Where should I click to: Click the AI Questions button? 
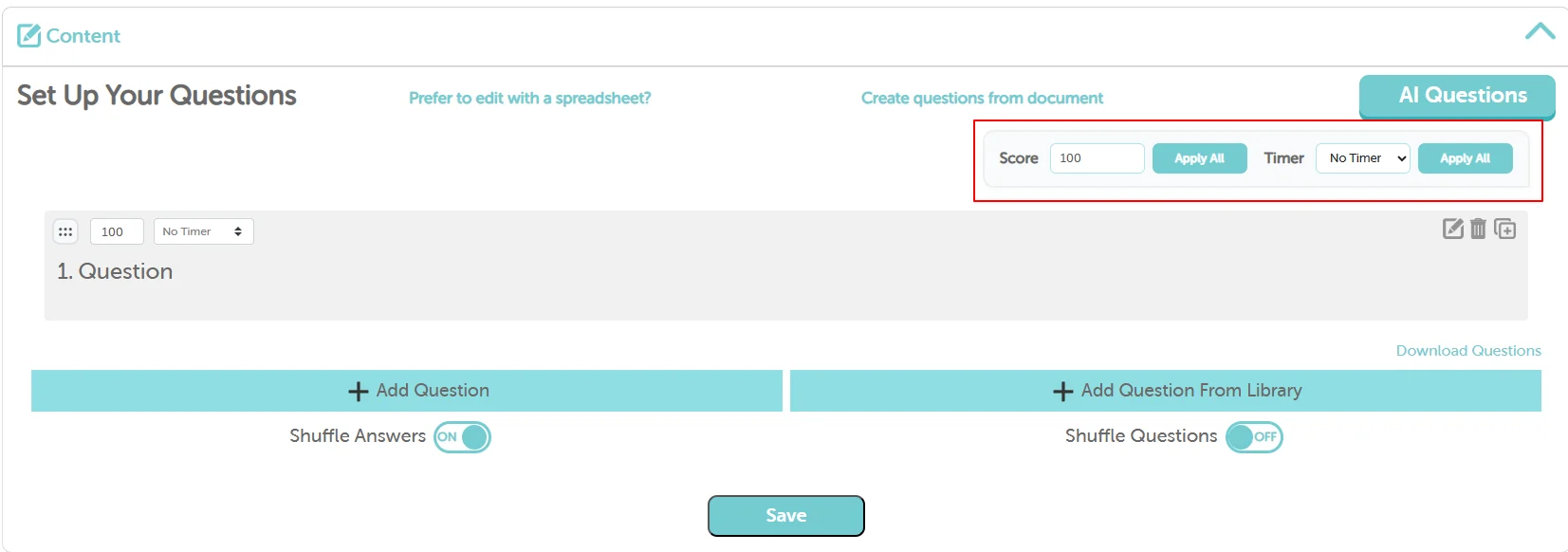pyautogui.click(x=1456, y=96)
